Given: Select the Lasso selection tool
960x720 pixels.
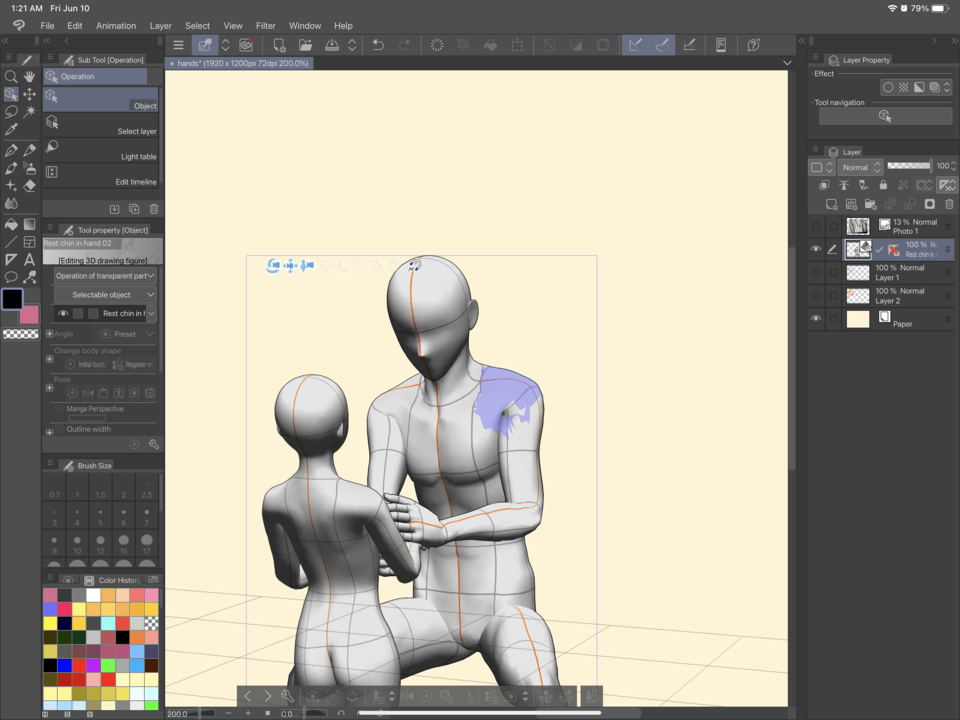Looking at the screenshot, I should click(10, 112).
